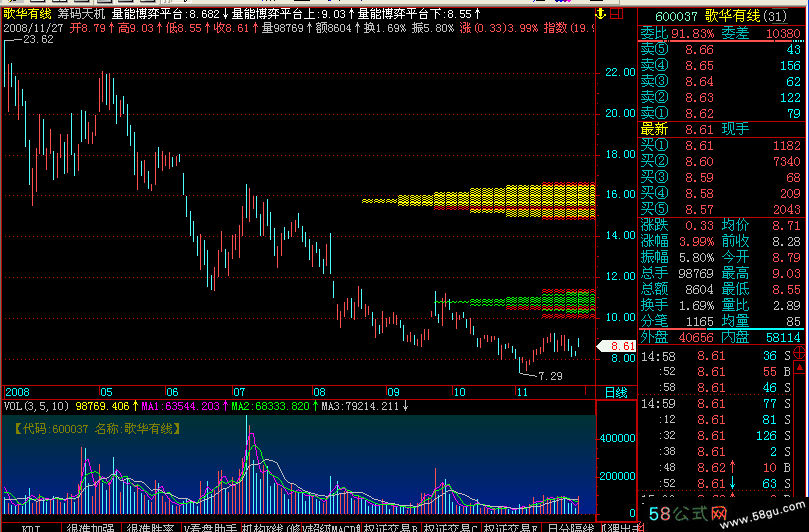This screenshot has width=809, height=532.
Task: Click the 歌华有线 label at chart top-left
Action: click(28, 14)
